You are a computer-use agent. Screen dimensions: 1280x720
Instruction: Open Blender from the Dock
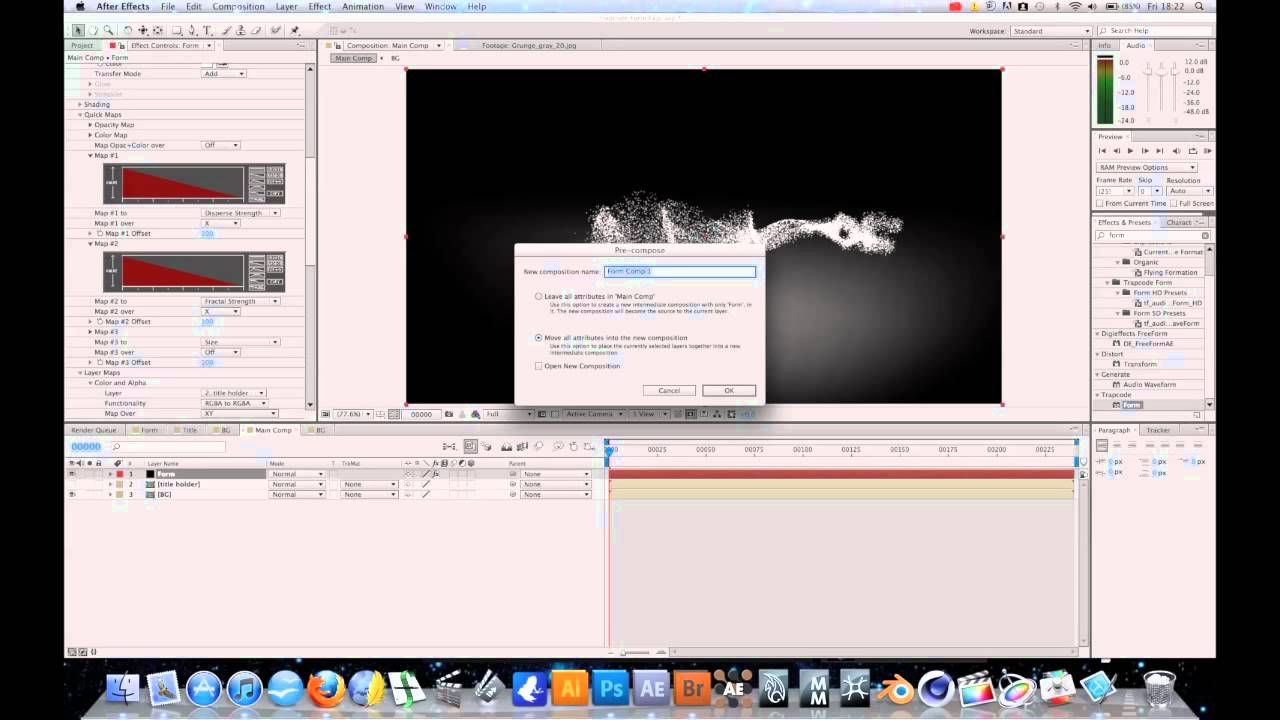(897, 689)
